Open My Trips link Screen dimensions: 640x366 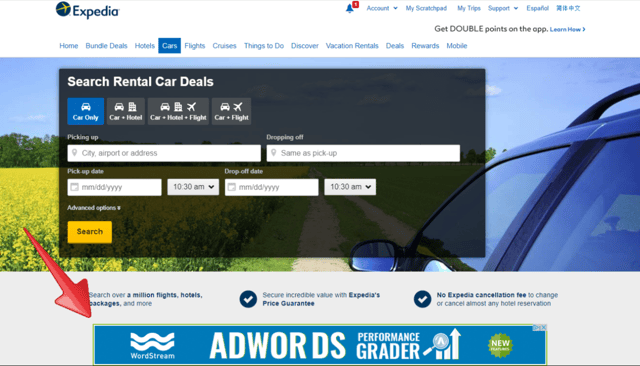click(469, 8)
